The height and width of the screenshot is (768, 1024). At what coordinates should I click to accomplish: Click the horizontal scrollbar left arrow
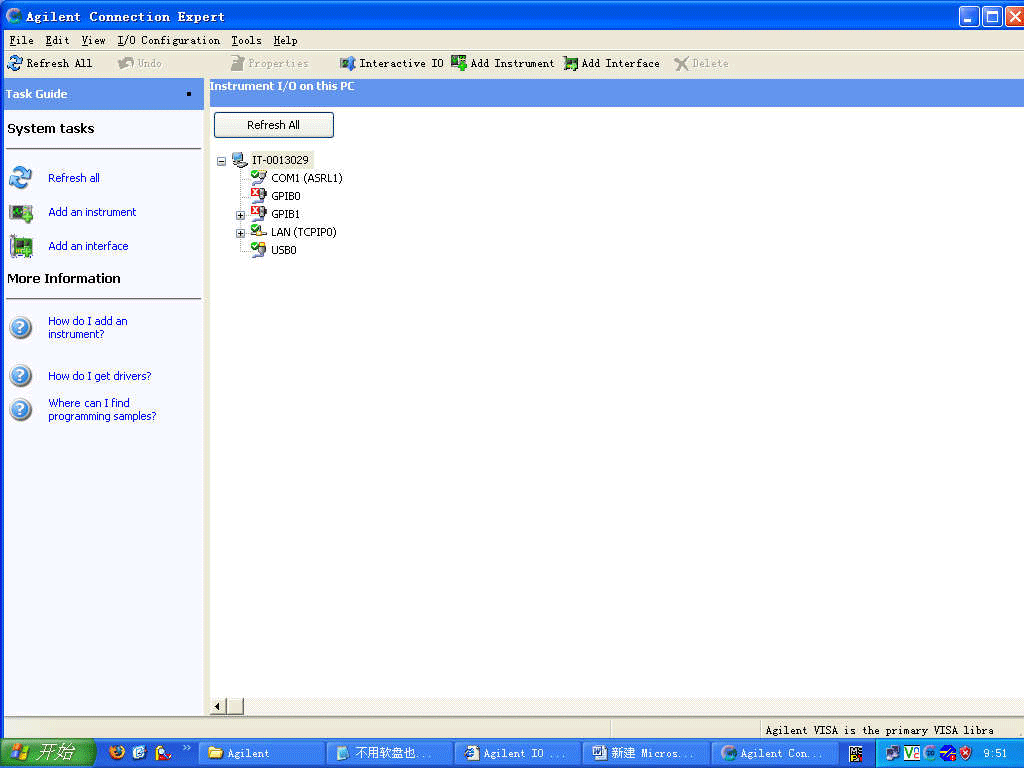click(218, 706)
